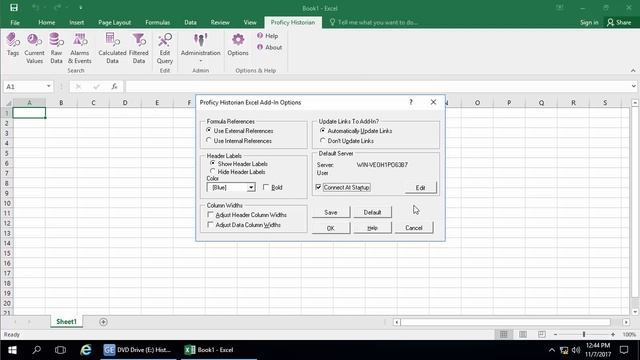
Task: Open Alarms & Events search
Action: [x=80, y=48]
